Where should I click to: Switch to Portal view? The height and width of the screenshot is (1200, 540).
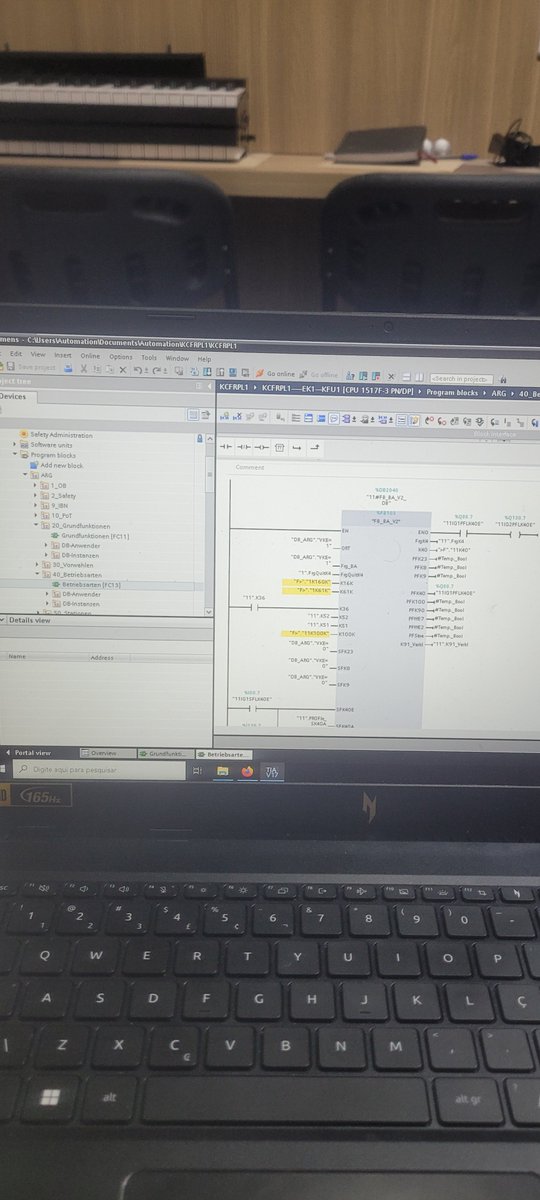click(29, 752)
